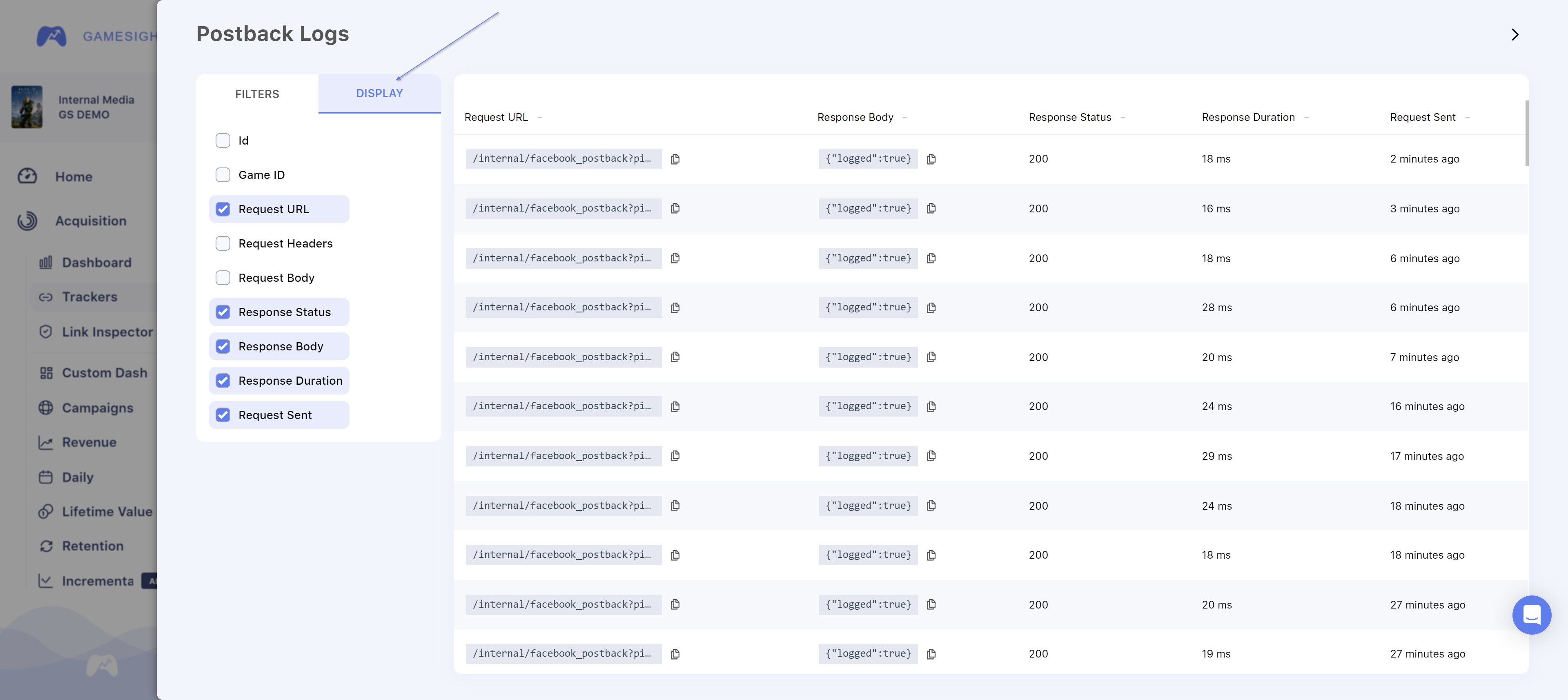The image size is (1568, 700).
Task: Click the Retention refresh icon
Action: point(46,546)
